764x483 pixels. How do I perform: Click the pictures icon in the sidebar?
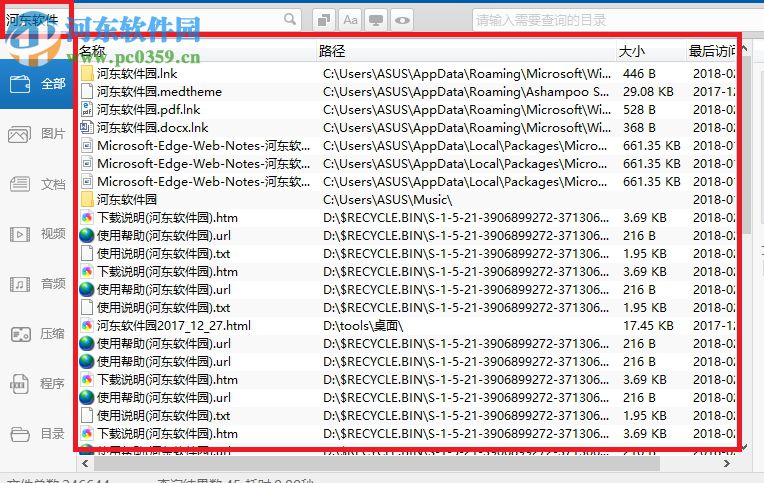(x=19, y=134)
